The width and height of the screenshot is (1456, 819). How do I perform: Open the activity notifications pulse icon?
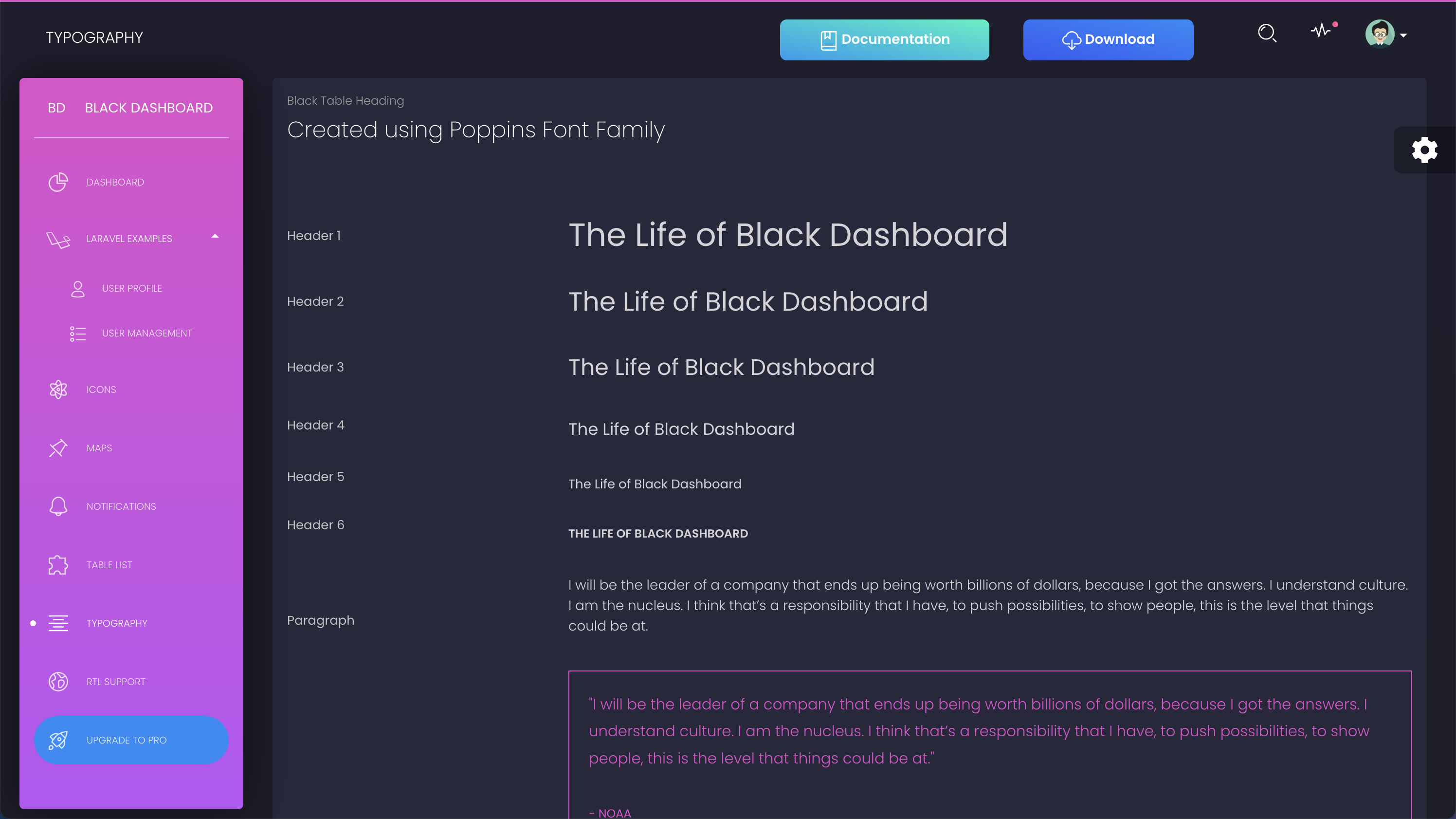pos(1321,31)
